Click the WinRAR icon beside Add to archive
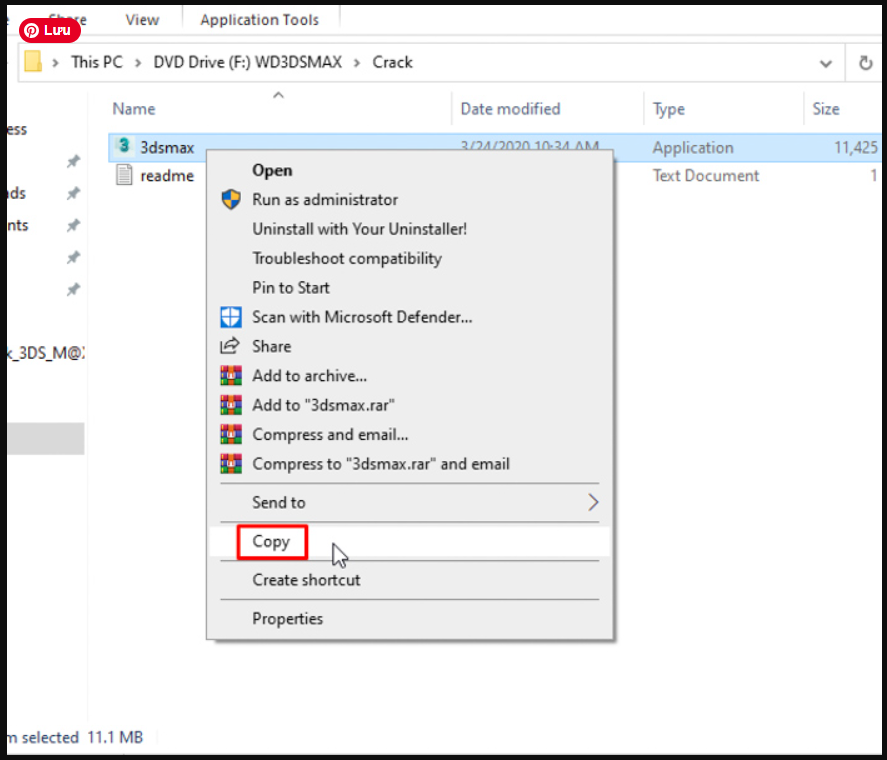Screen dimensions: 887x760 (x=231, y=376)
